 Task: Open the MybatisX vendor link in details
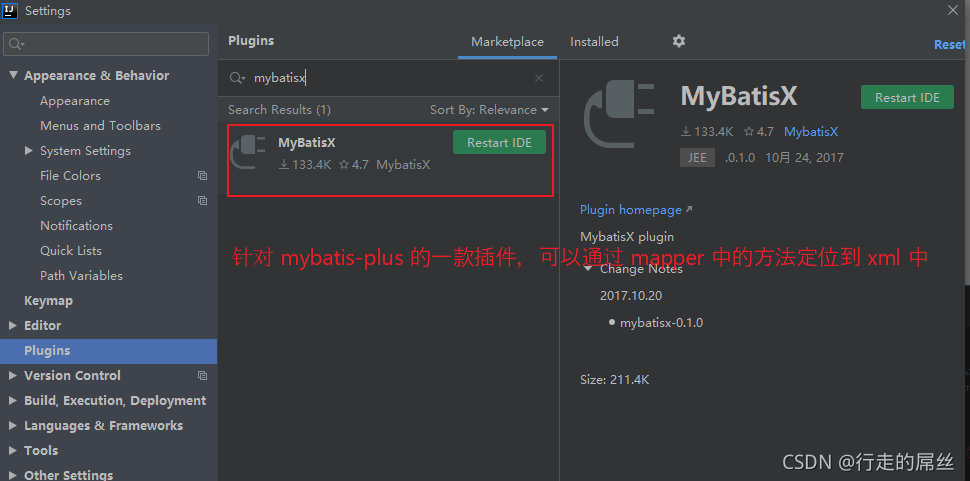click(811, 132)
